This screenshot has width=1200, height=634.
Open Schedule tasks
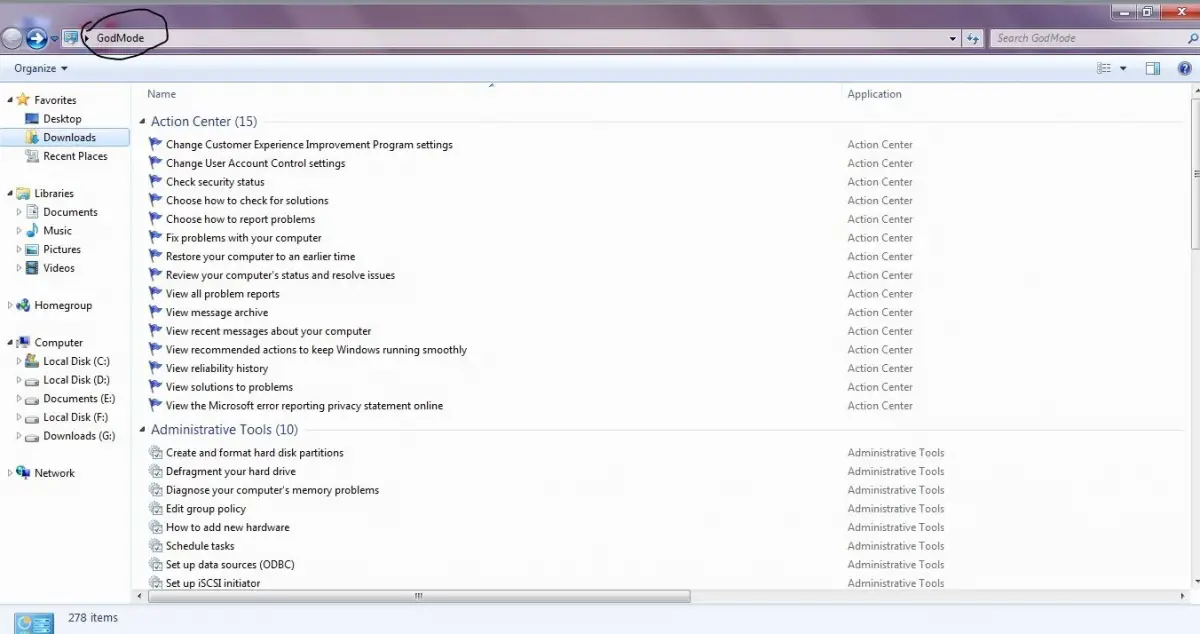click(200, 546)
